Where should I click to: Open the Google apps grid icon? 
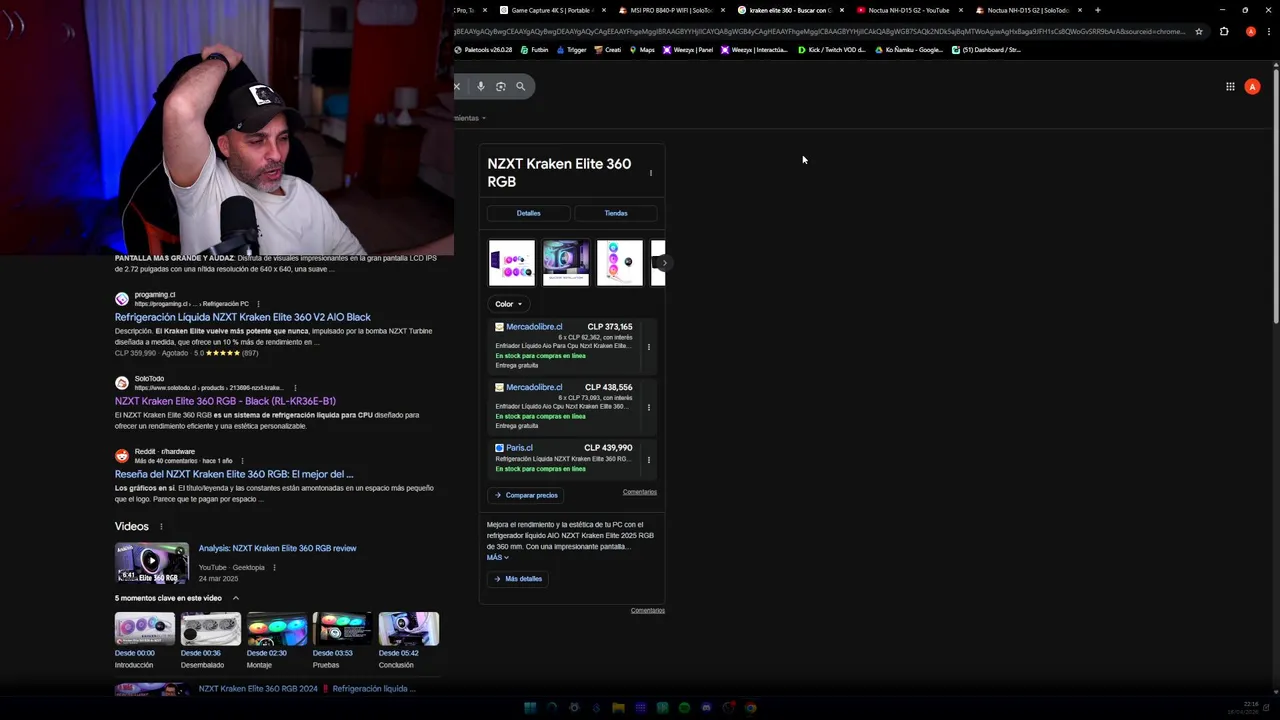tap(1230, 87)
